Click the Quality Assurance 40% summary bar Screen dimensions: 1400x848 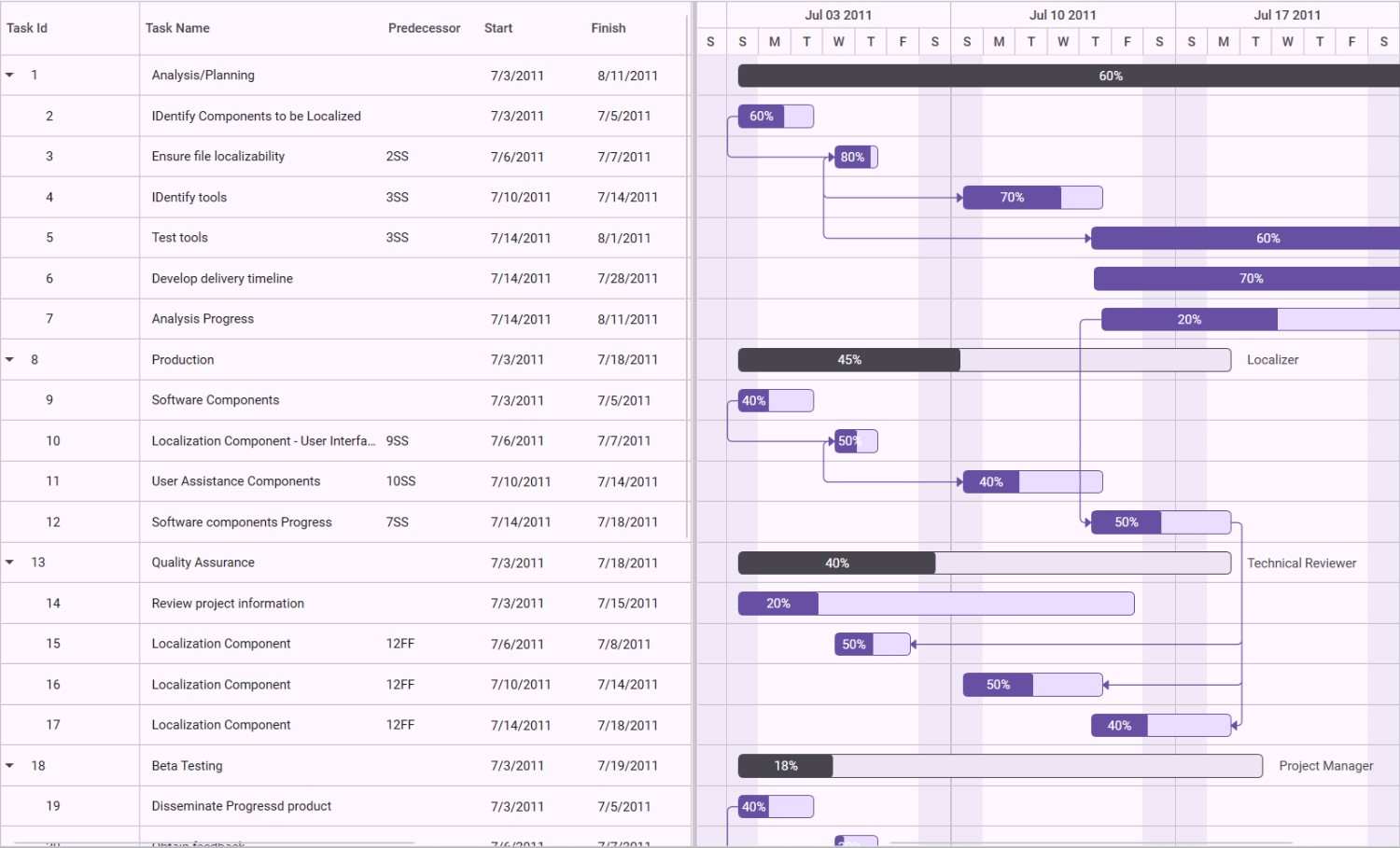(x=985, y=563)
